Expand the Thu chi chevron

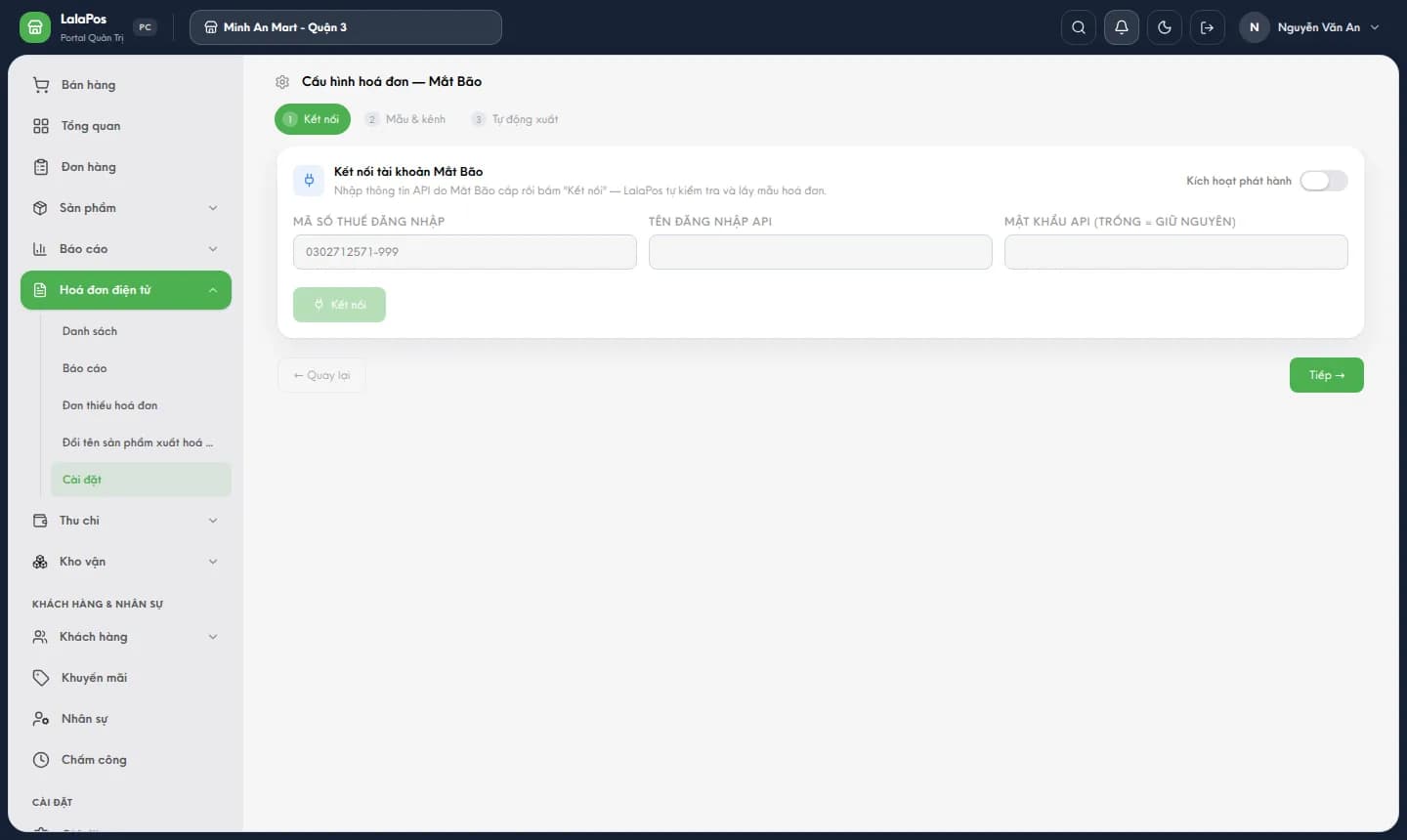[213, 521]
